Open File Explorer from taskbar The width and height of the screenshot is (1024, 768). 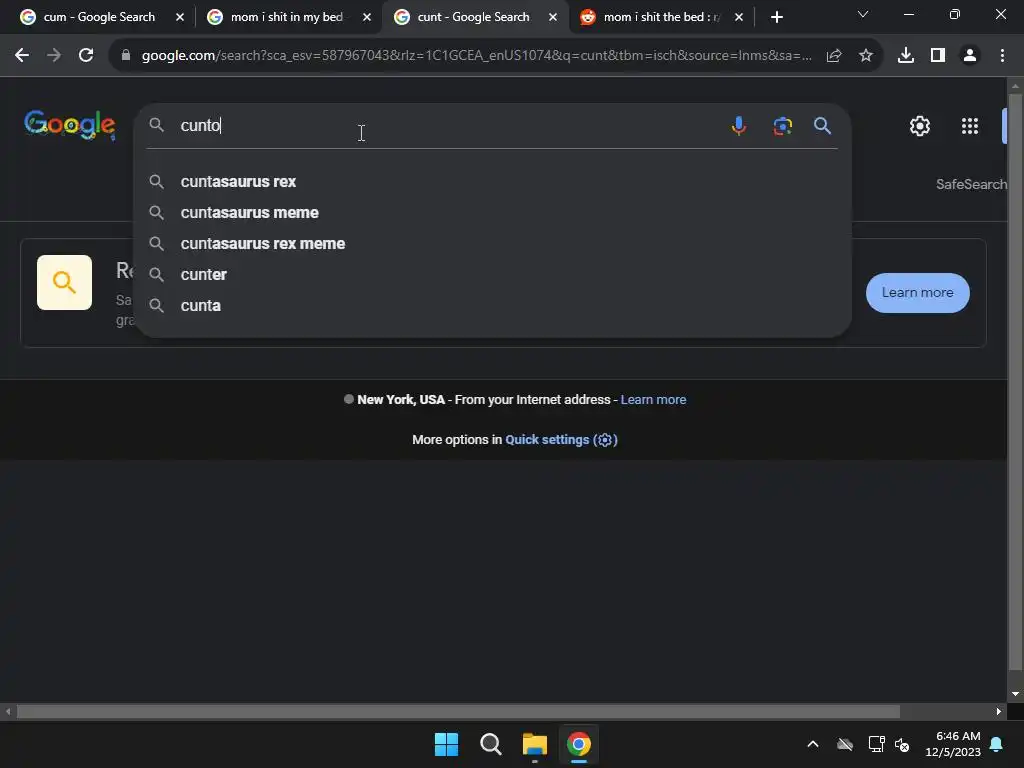(534, 744)
